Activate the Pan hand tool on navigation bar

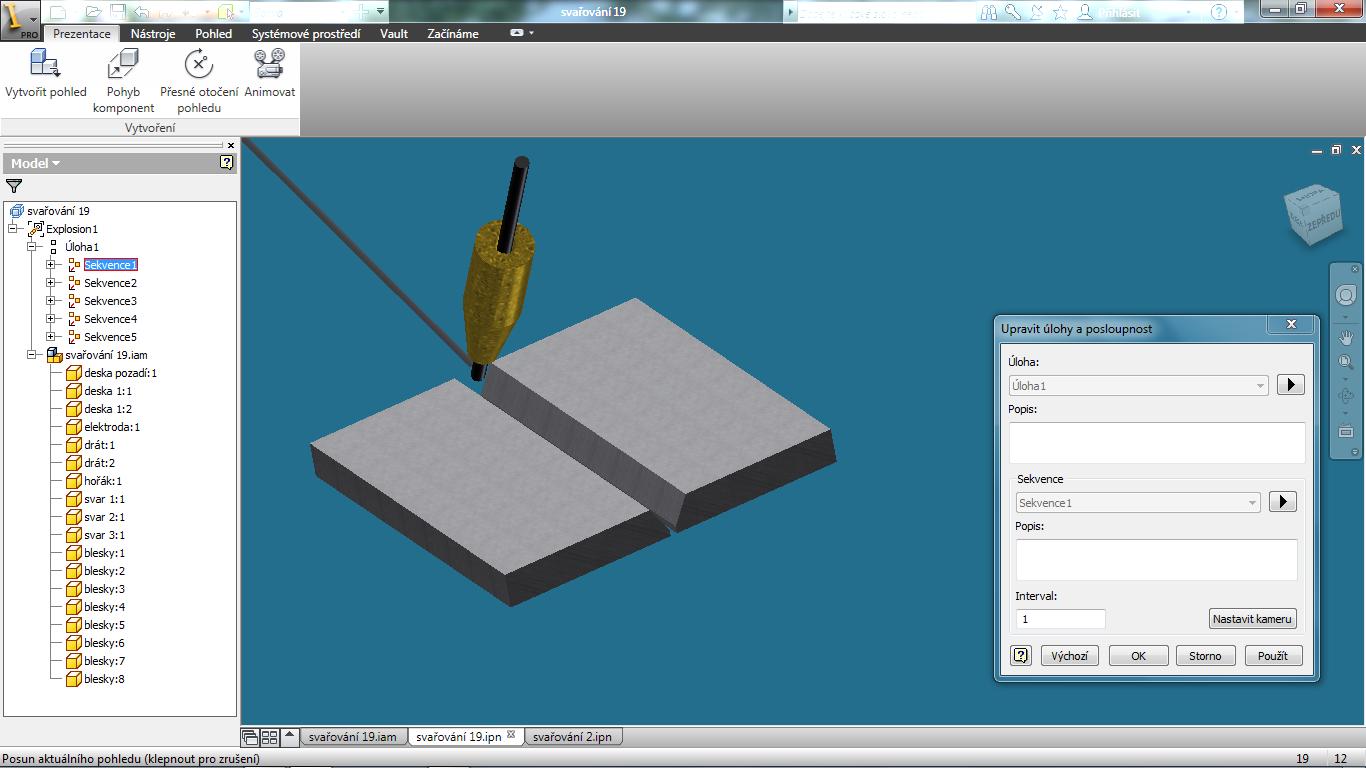[x=1346, y=337]
